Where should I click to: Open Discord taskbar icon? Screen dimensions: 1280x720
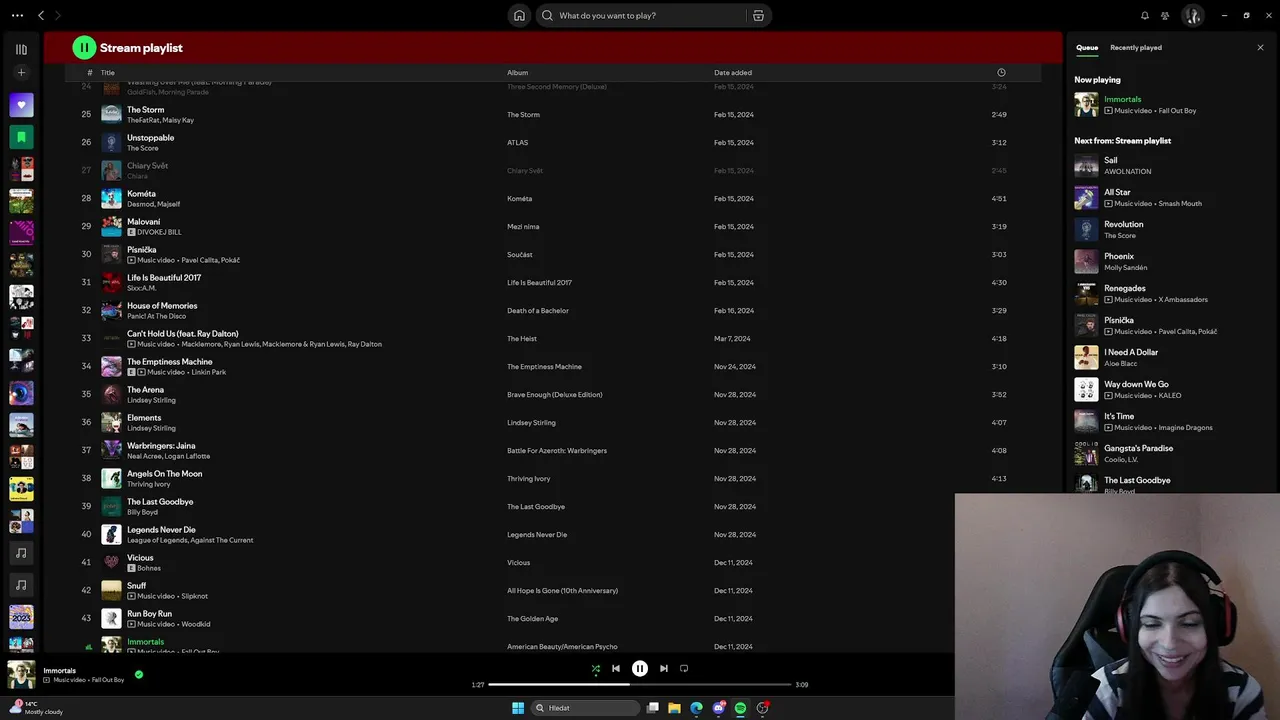tap(718, 708)
